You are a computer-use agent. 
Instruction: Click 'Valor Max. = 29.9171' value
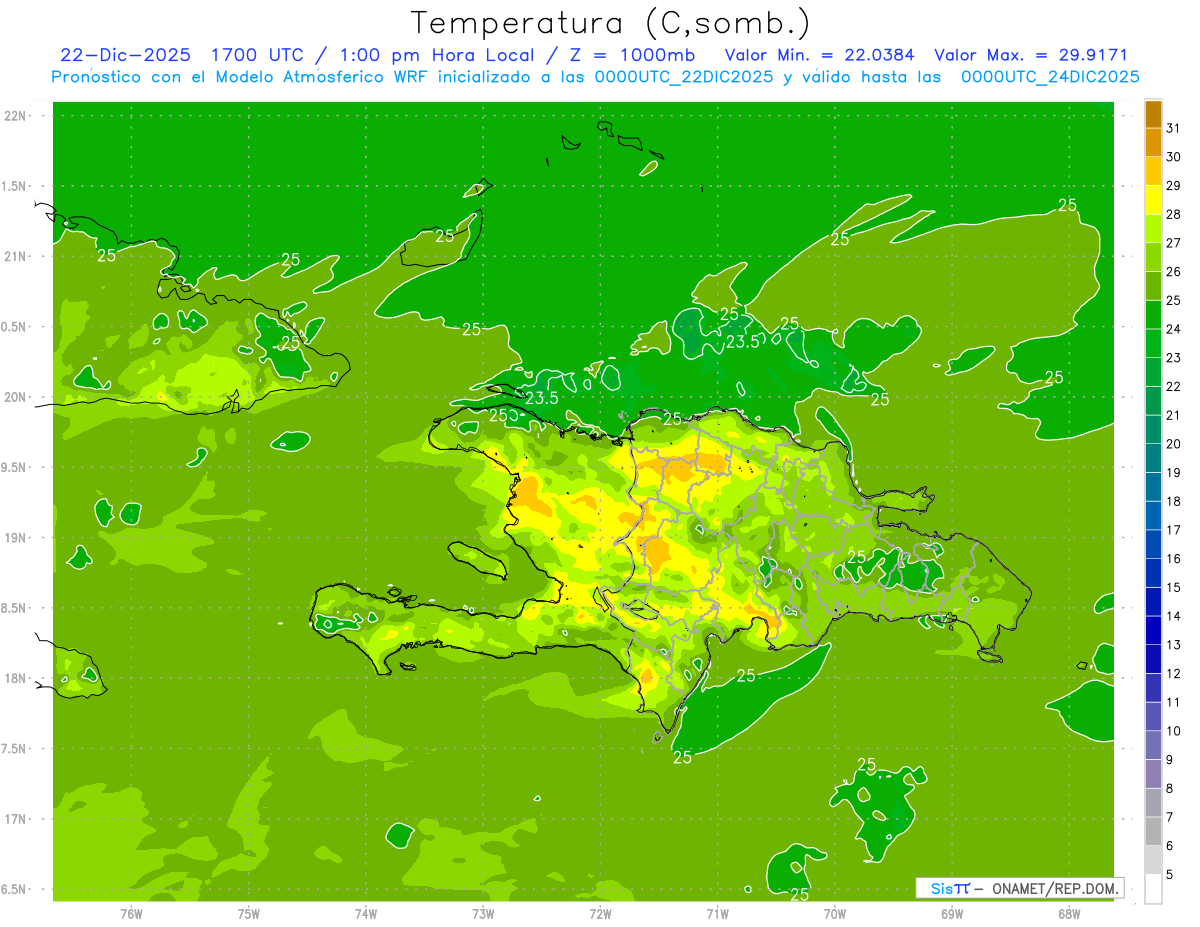tap(1030, 55)
